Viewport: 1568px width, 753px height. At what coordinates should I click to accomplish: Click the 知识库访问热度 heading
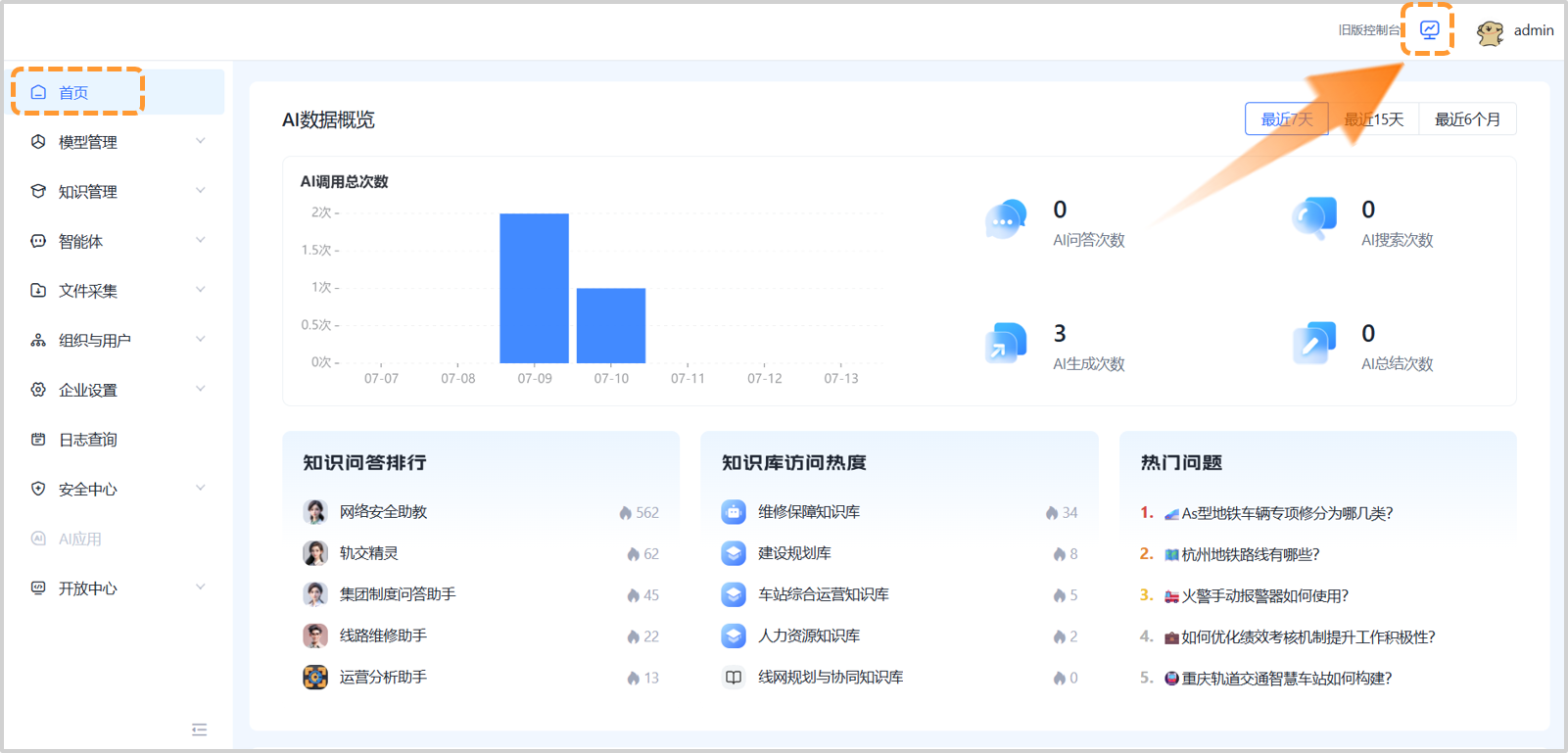click(794, 462)
